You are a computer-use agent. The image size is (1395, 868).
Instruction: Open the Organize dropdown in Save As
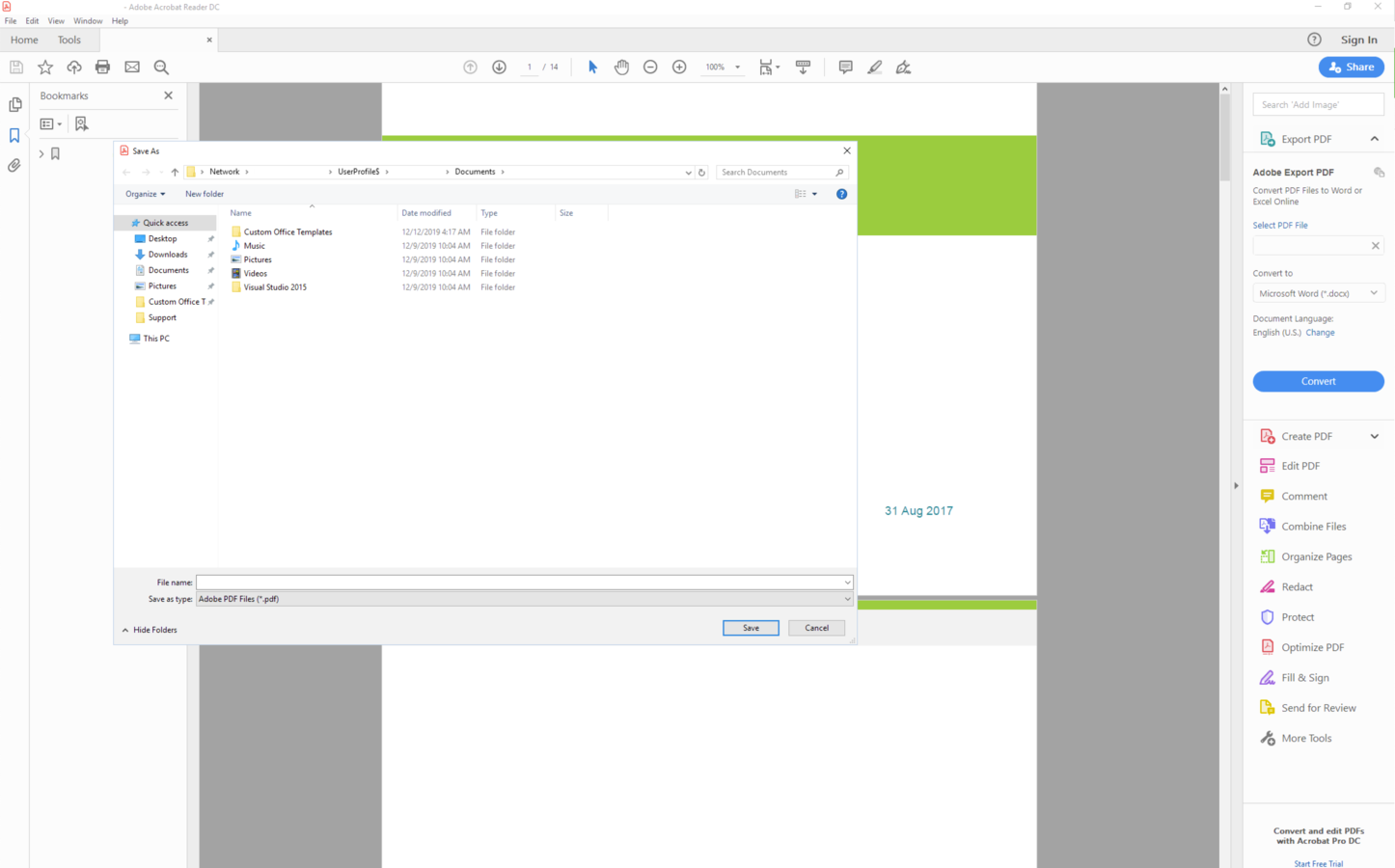point(145,194)
